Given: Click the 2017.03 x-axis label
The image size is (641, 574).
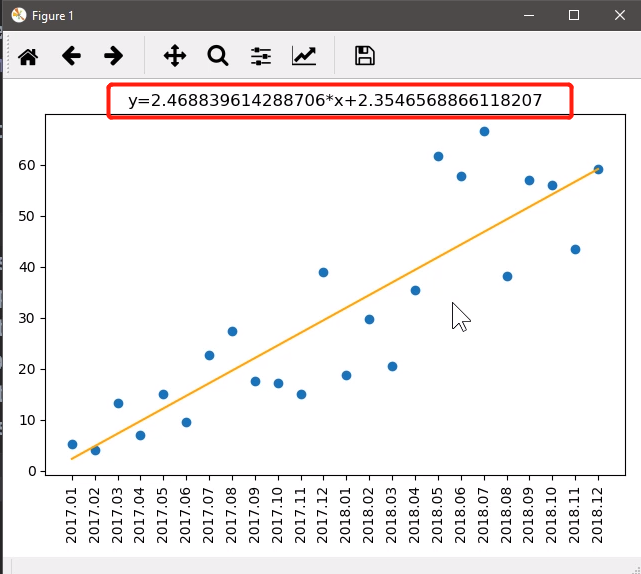Looking at the screenshot, I should coord(118,516).
